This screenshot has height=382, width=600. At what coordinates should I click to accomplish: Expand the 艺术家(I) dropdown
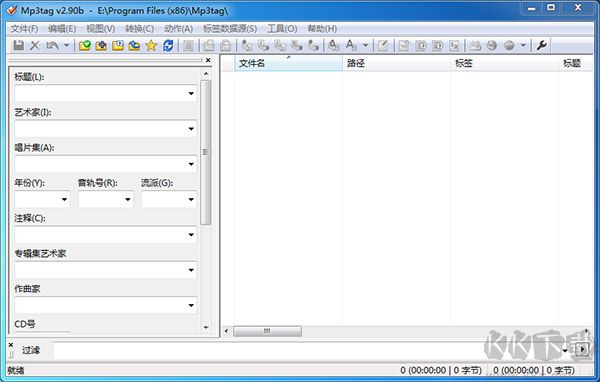(x=191, y=129)
